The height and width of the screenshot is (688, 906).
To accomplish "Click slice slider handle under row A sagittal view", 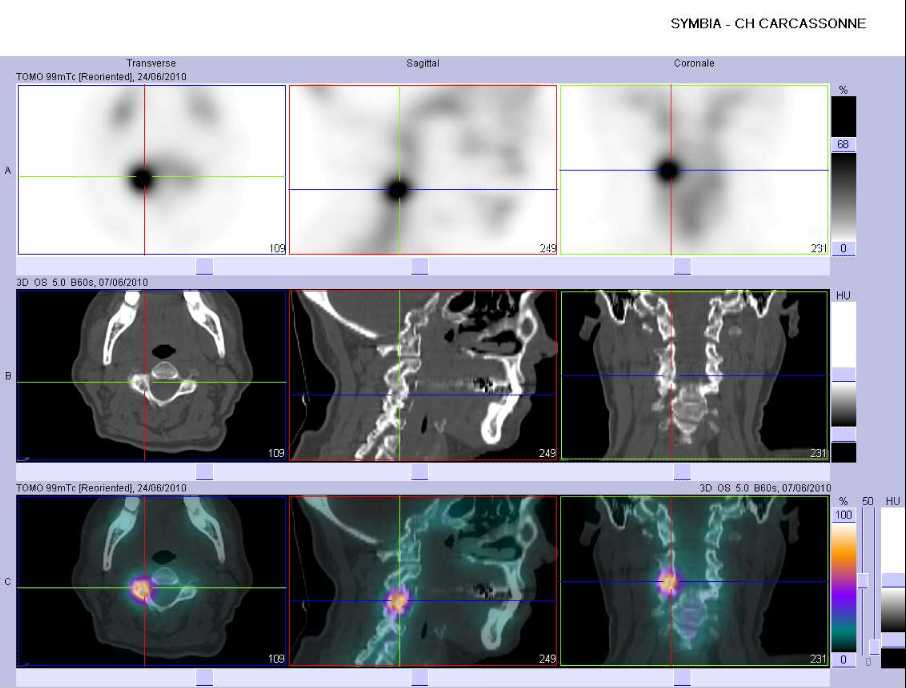I will (420, 266).
